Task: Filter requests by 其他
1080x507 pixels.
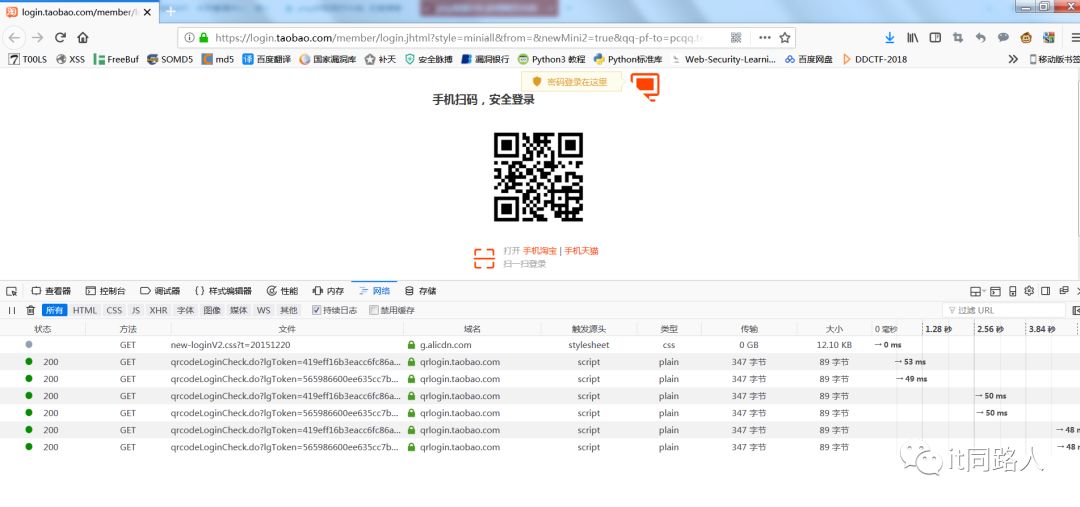Action: [289, 311]
